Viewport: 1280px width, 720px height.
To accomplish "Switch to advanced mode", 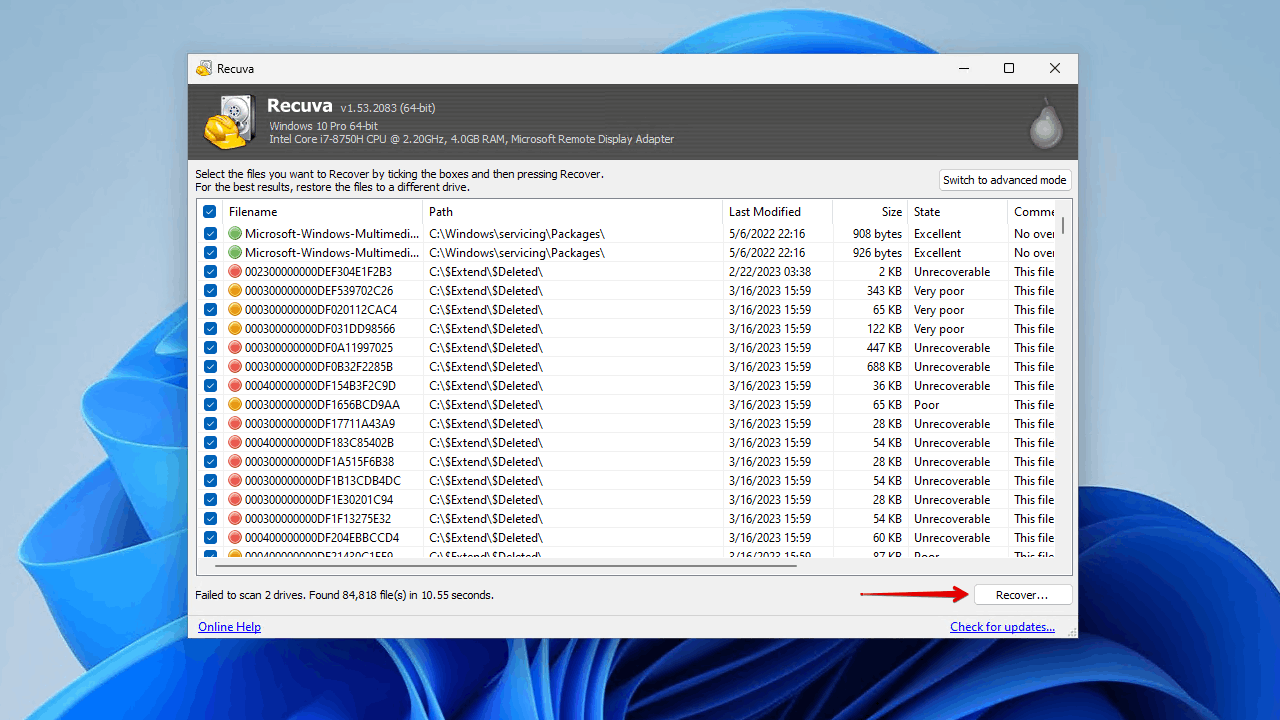I will 1005,180.
